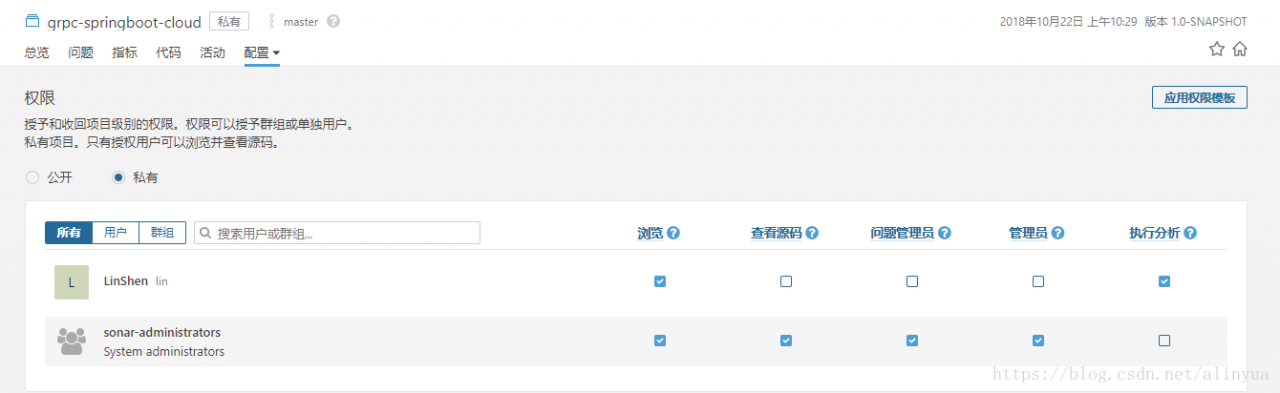Viewport: 1280px width, 393px height.
Task: Select the 公开 visibility radio button
Action: coord(32,177)
